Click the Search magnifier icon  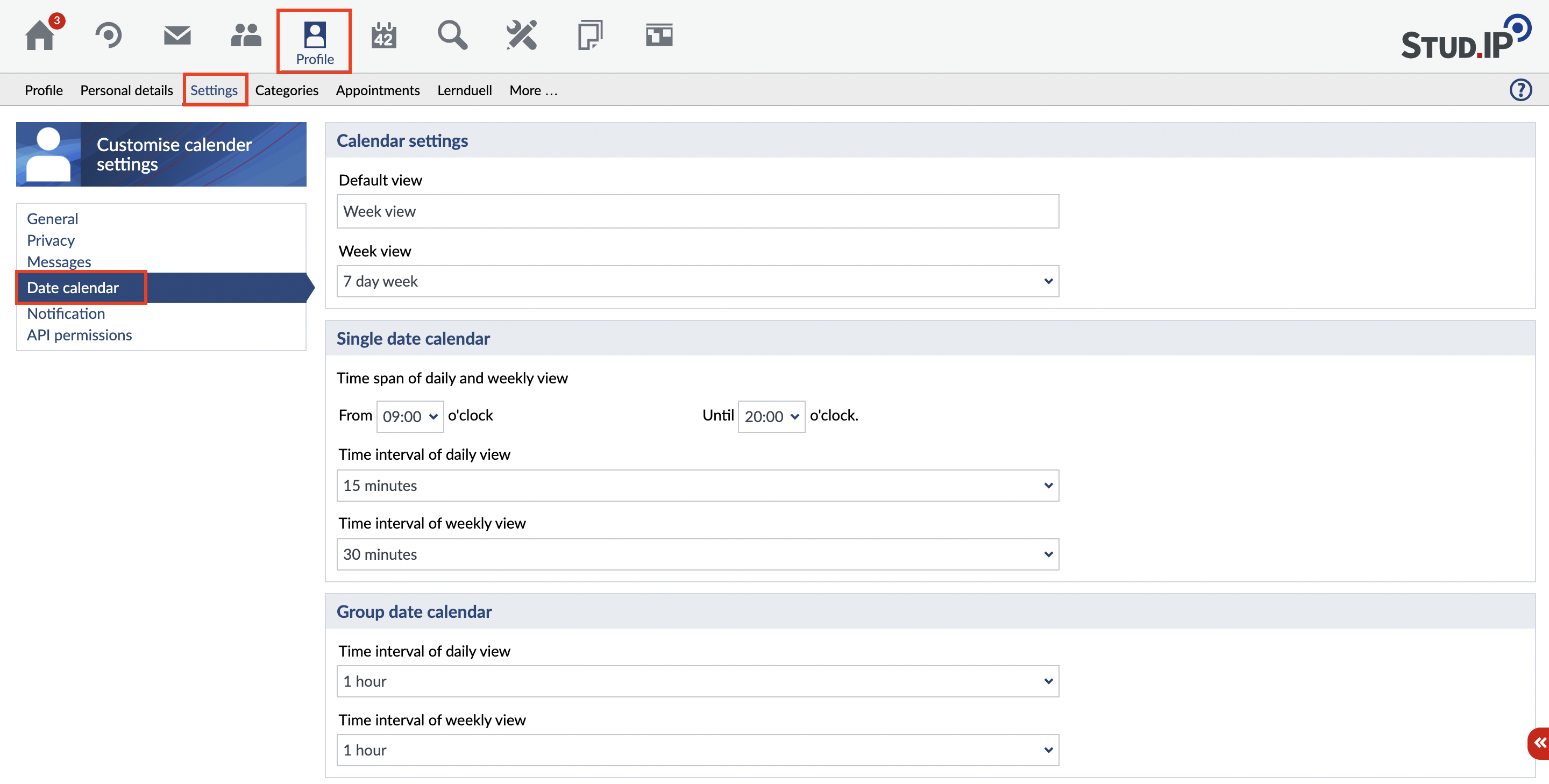pos(452,36)
